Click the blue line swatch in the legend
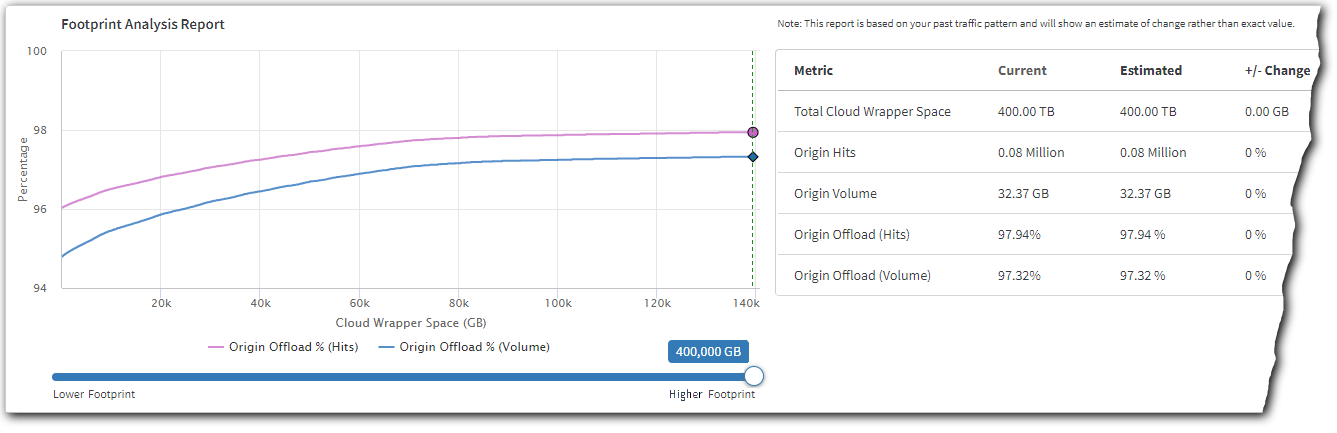Image resolution: width=1337 pixels, height=433 pixels. pyautogui.click(x=386, y=348)
